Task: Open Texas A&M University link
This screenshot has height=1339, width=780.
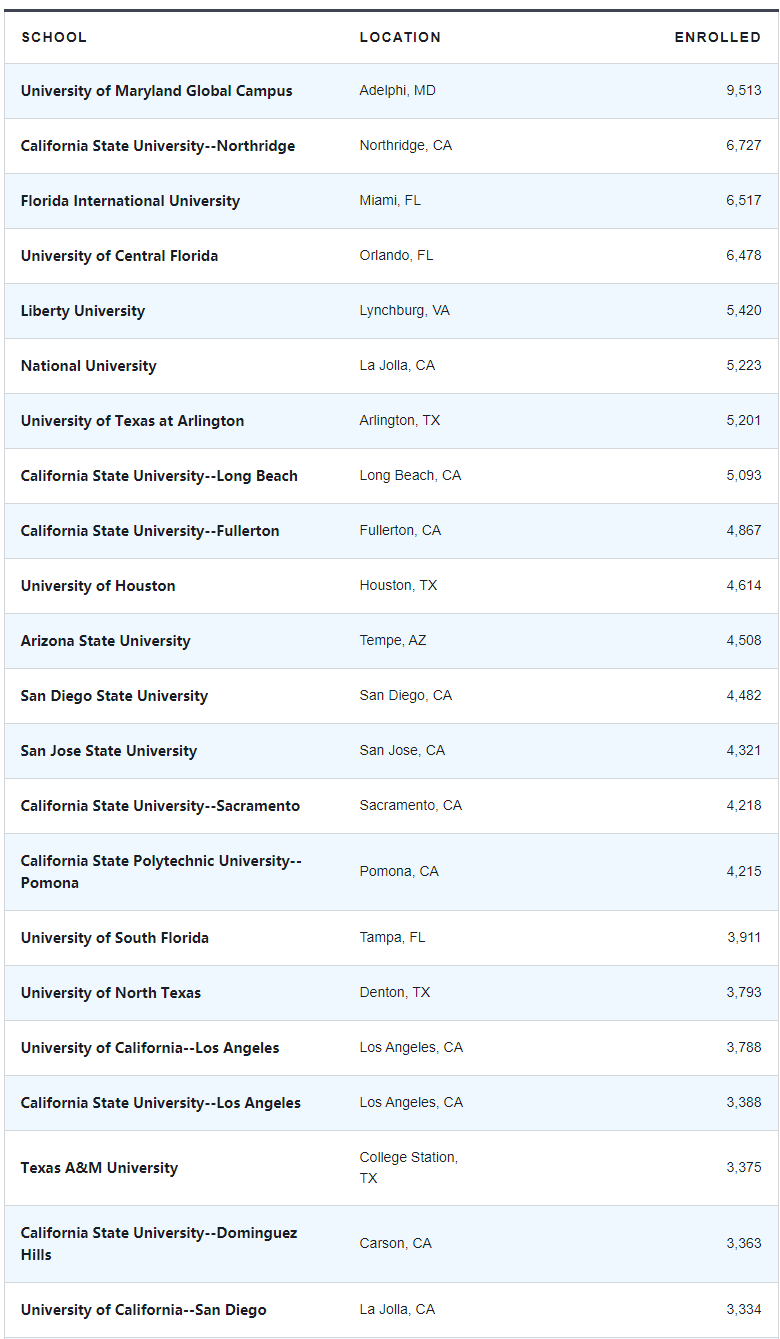Action: click(99, 1168)
